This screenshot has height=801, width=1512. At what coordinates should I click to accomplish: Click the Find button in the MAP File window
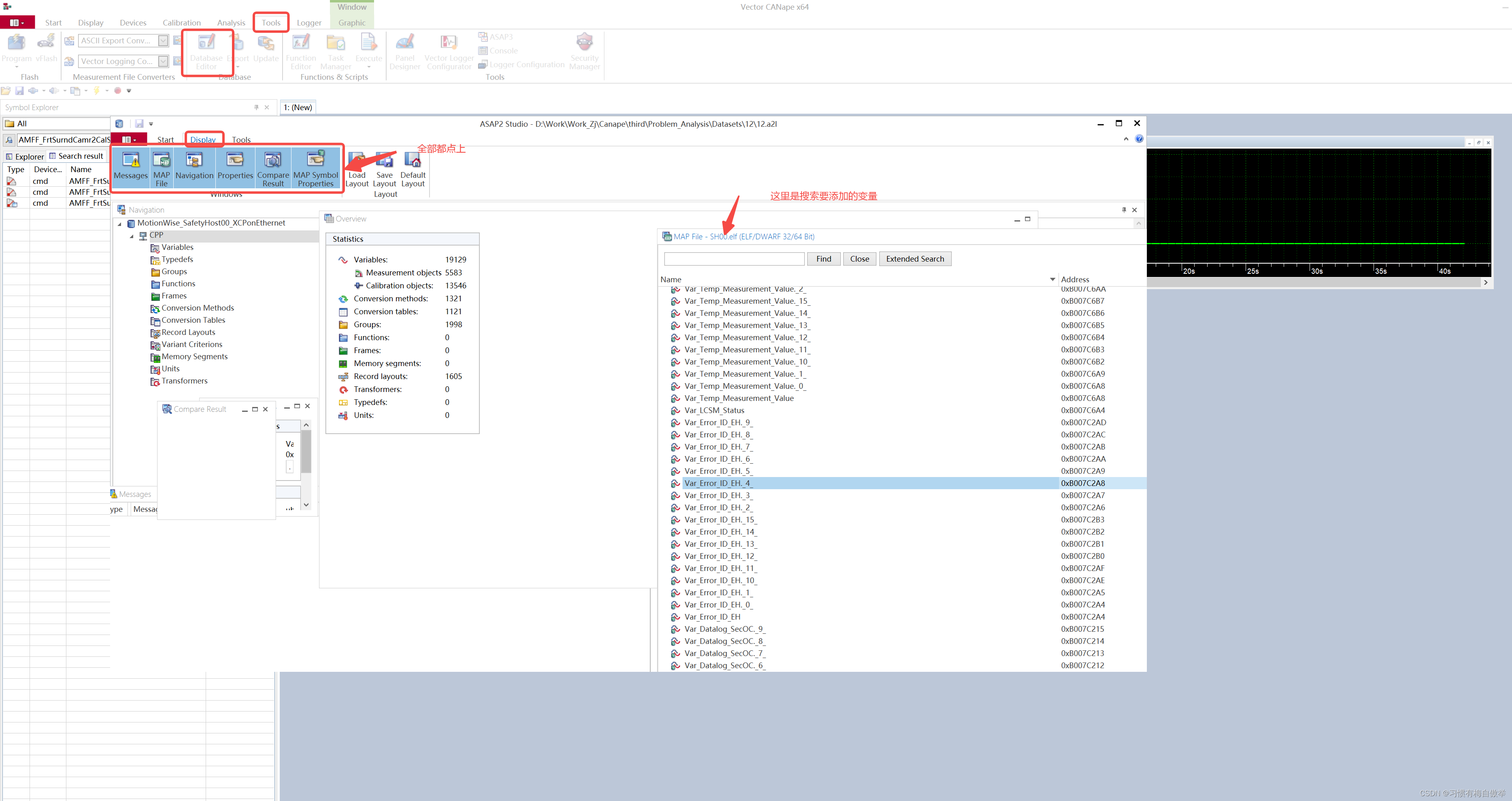(823, 258)
